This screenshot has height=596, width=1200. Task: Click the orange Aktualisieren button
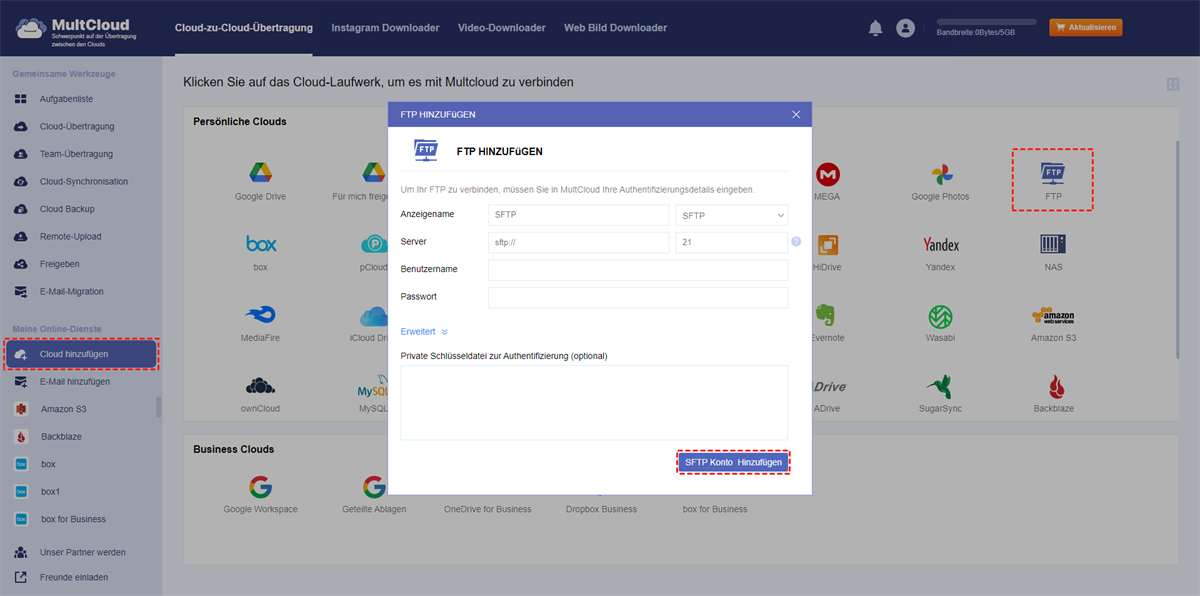1085,28
